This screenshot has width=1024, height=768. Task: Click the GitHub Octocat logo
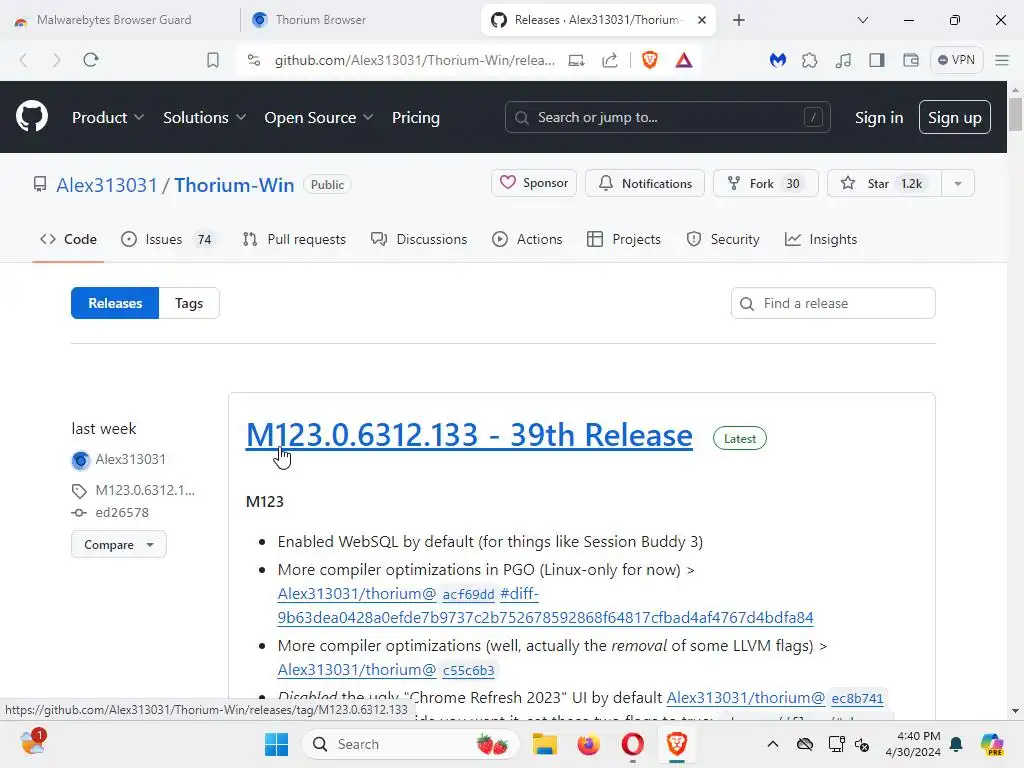(x=31, y=117)
